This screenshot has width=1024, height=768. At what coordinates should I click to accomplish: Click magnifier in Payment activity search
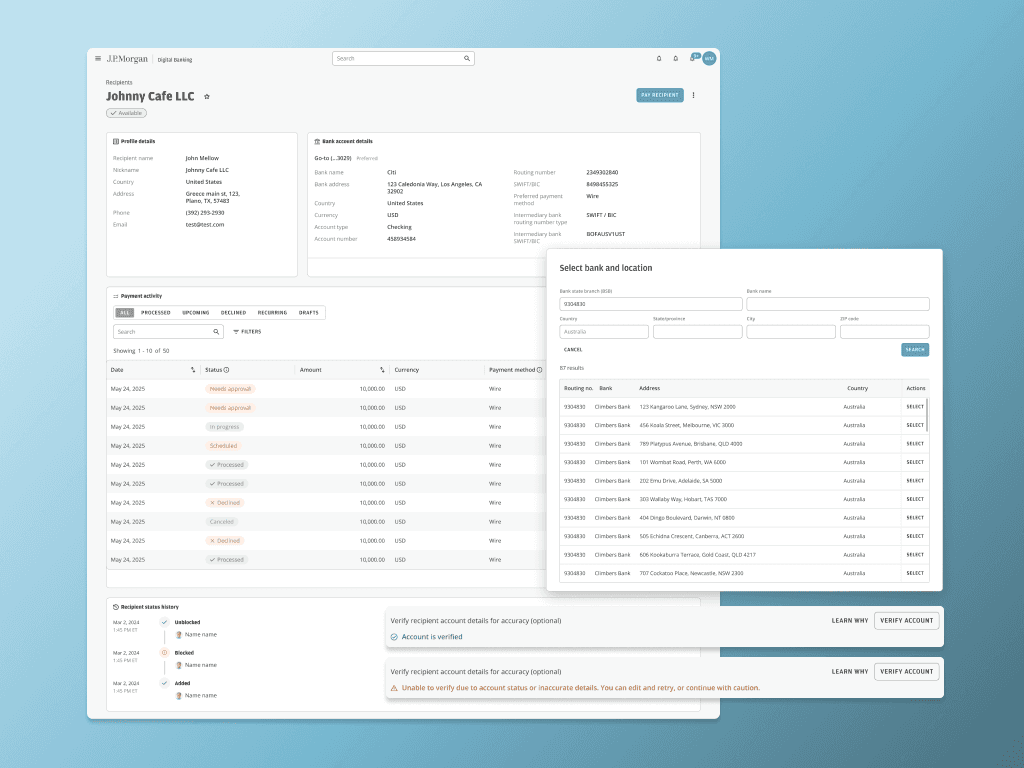216,332
